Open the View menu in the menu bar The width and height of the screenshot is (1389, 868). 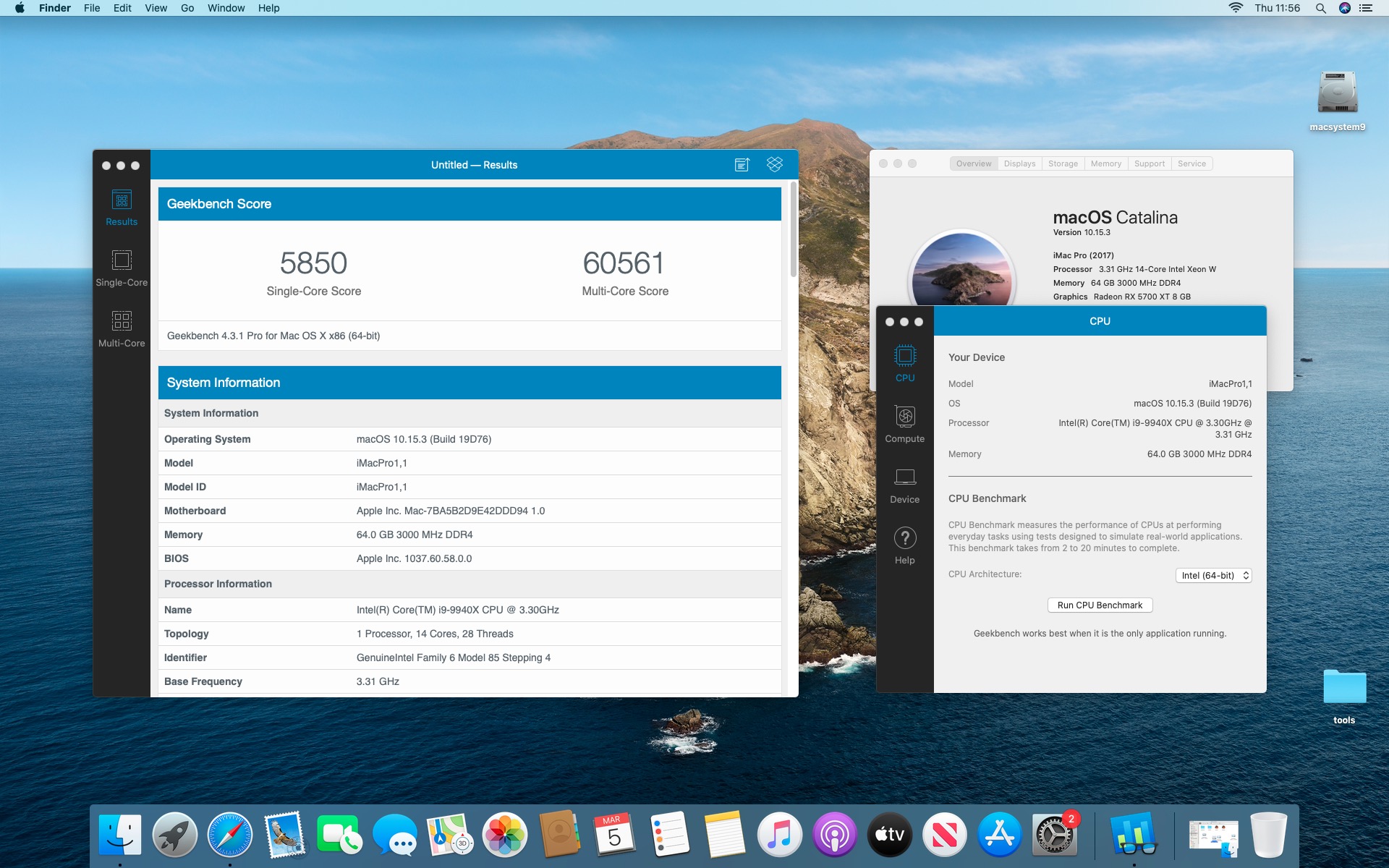click(x=156, y=8)
